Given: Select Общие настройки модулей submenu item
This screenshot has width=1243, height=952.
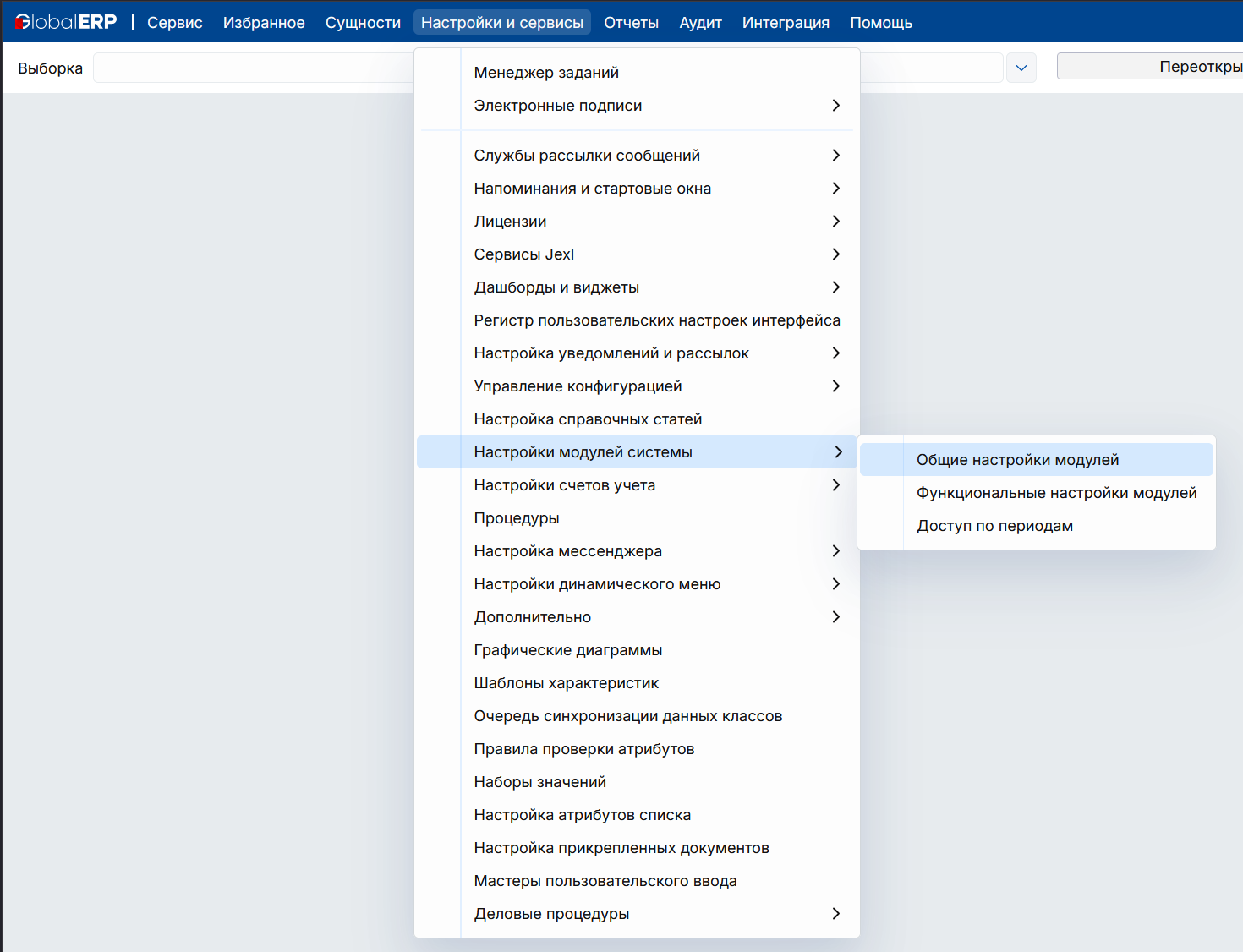Looking at the screenshot, I should pyautogui.click(x=1017, y=460).
